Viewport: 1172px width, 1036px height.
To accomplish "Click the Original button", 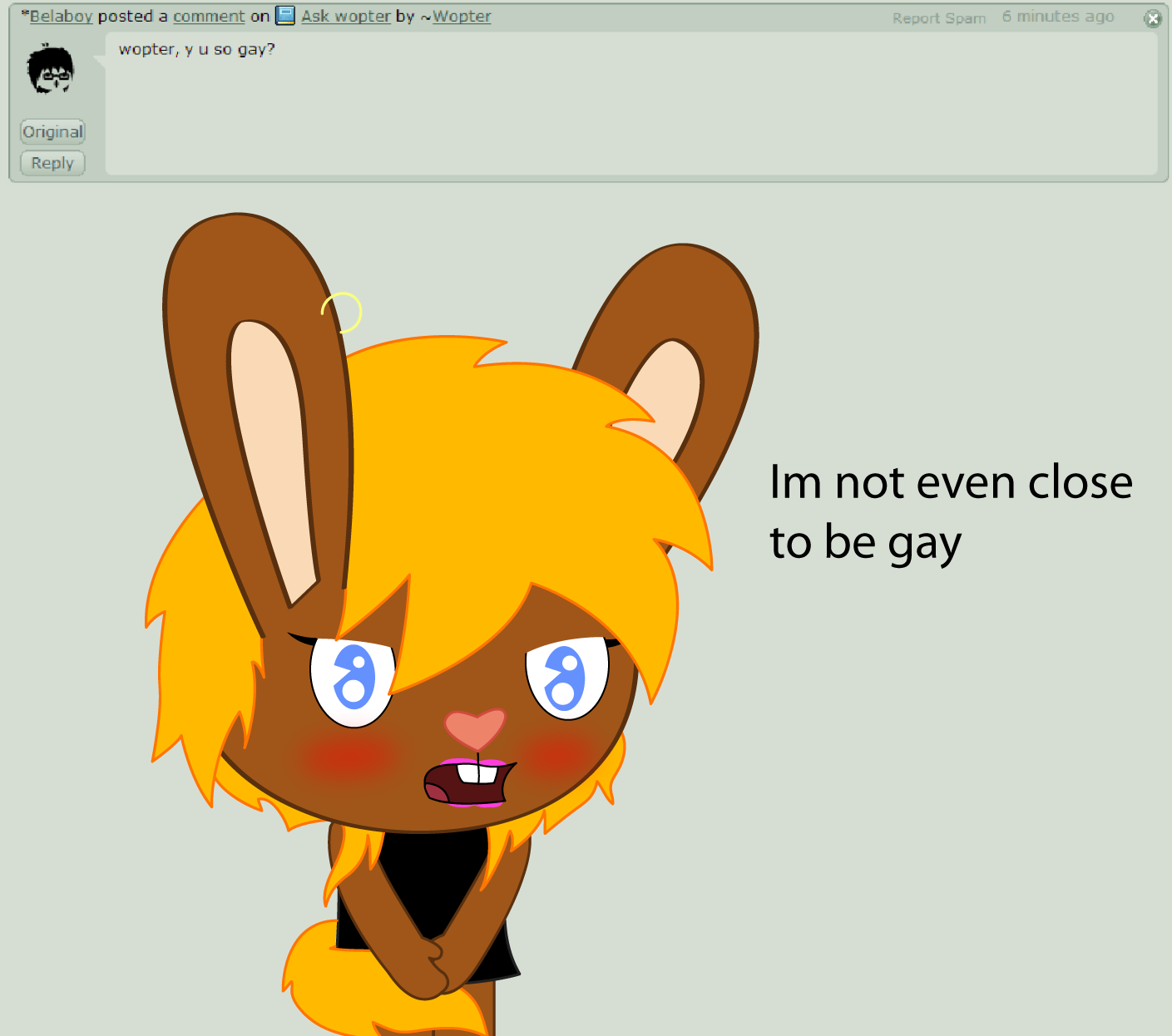I will pos(52,131).
